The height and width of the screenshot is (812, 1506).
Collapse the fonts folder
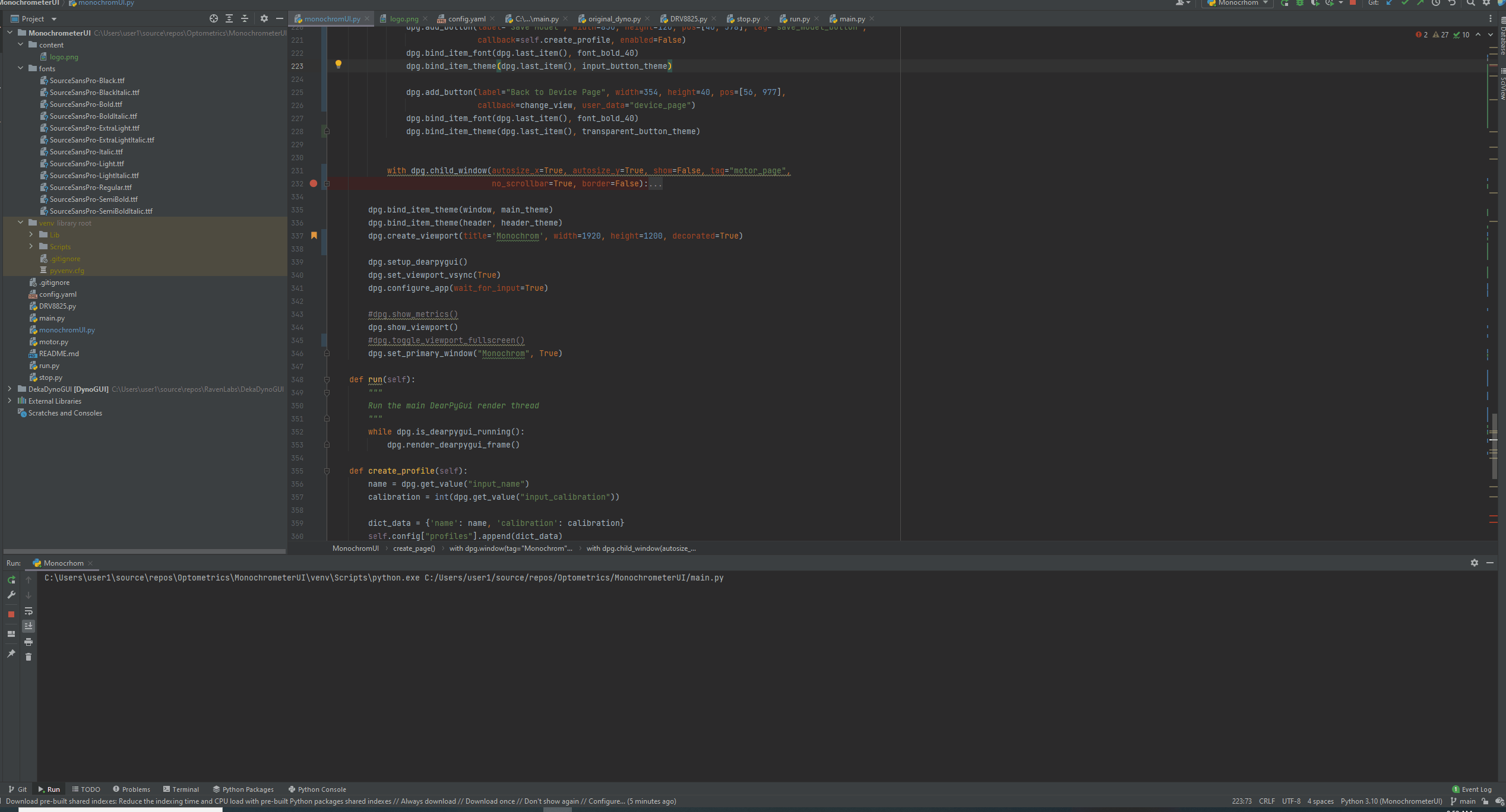21,68
